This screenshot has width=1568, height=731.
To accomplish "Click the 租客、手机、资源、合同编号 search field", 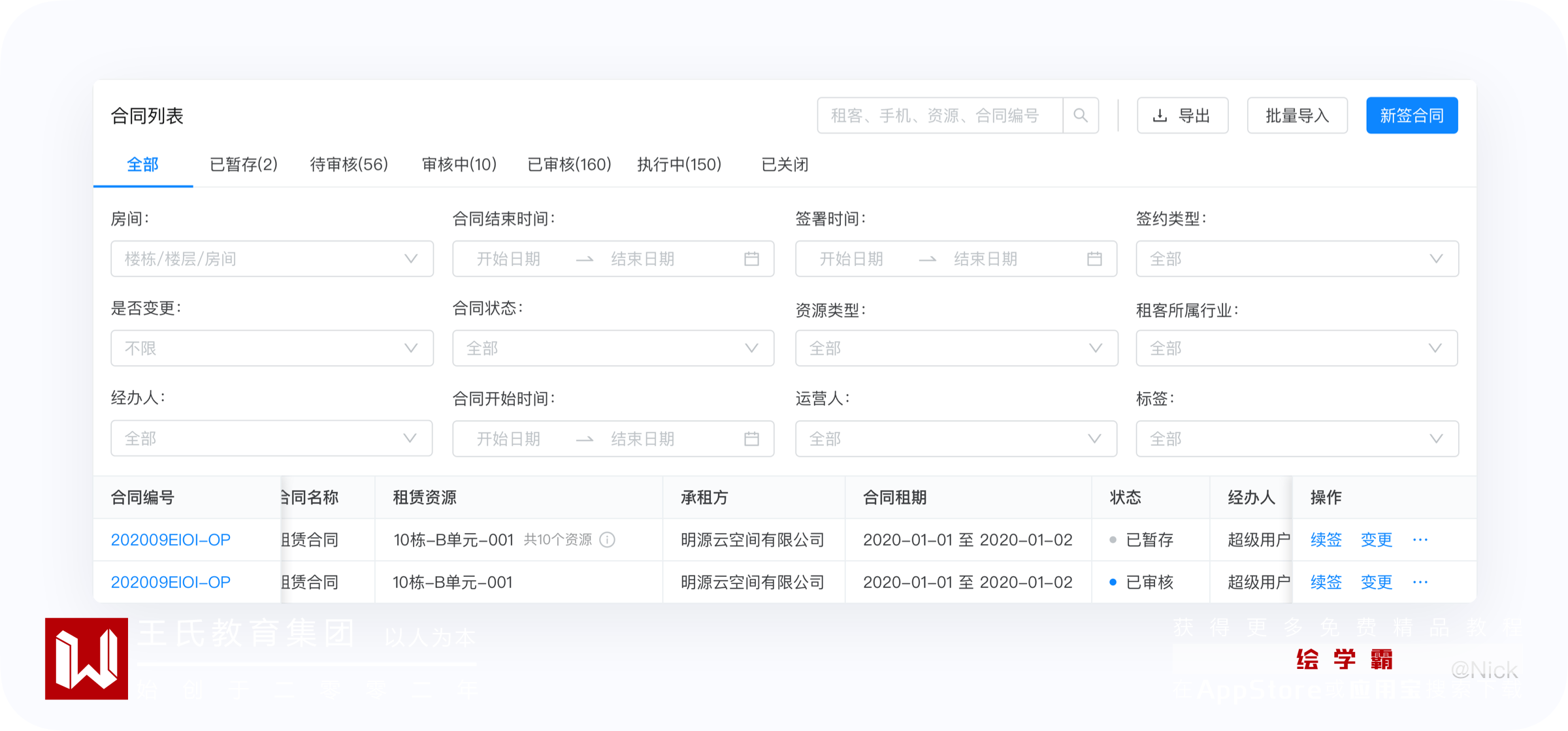I will point(939,116).
